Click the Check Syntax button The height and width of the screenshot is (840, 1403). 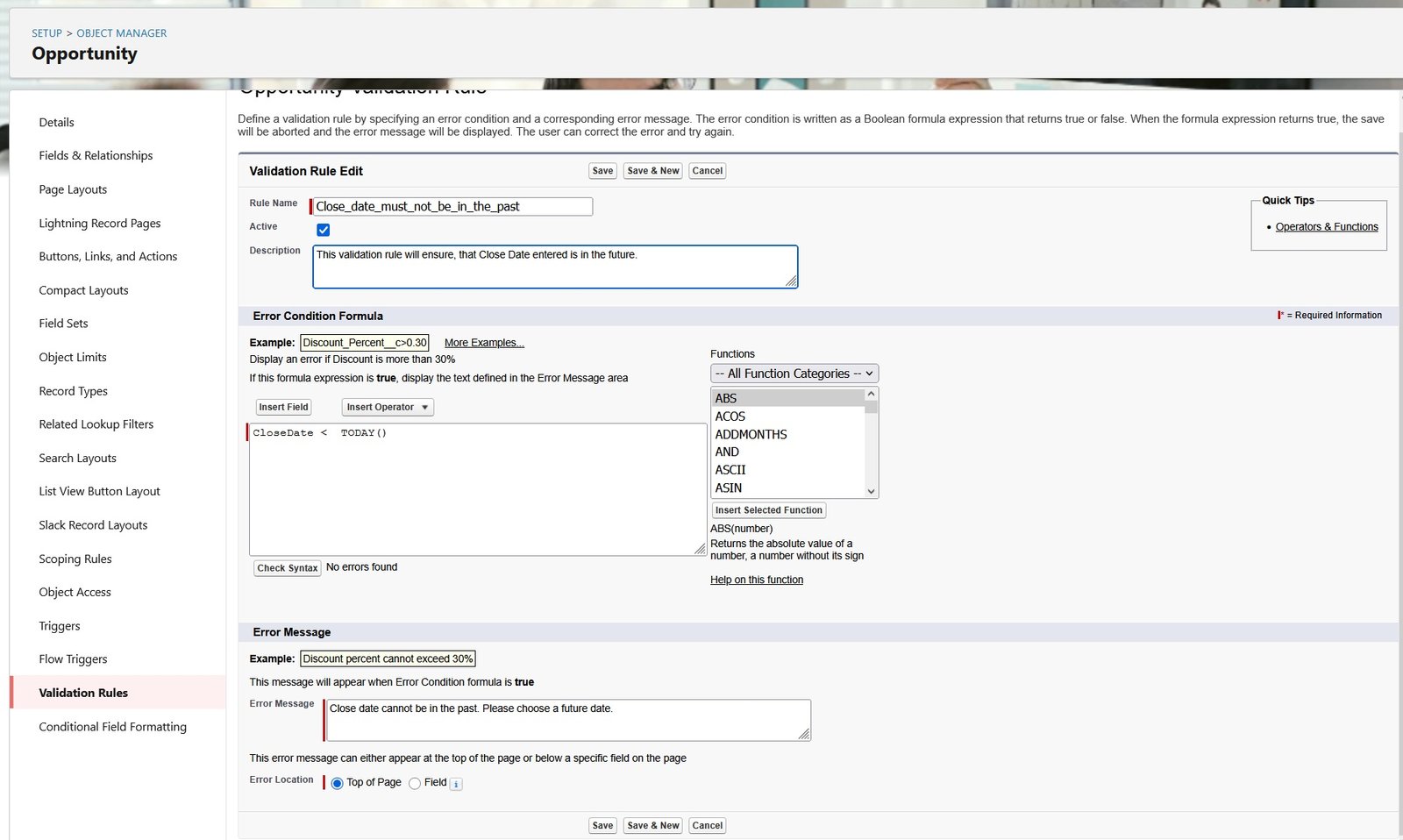click(x=287, y=568)
